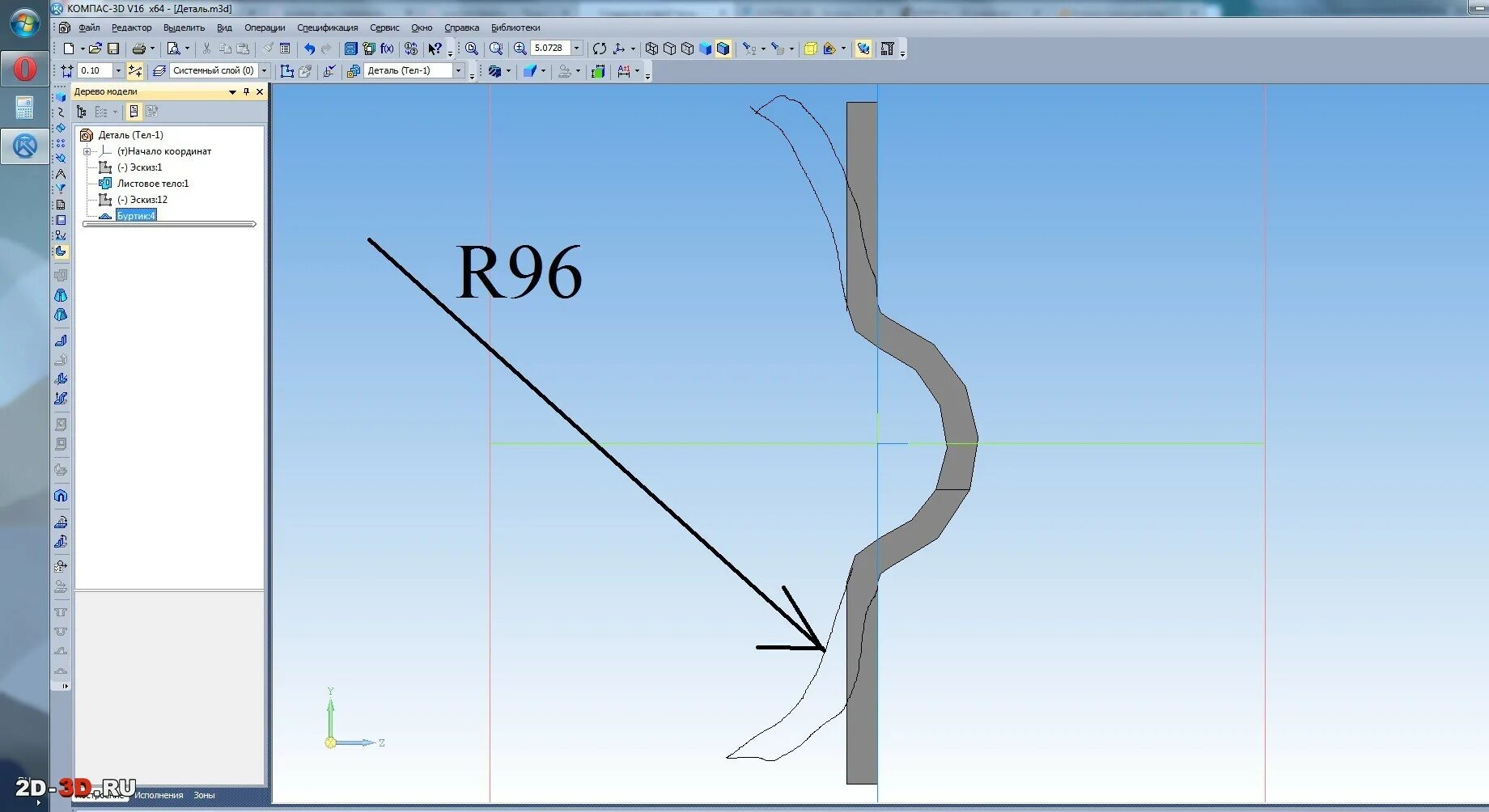The width and height of the screenshot is (1489, 812).
Task: Switch to the Исполнения tab
Action: (159, 796)
